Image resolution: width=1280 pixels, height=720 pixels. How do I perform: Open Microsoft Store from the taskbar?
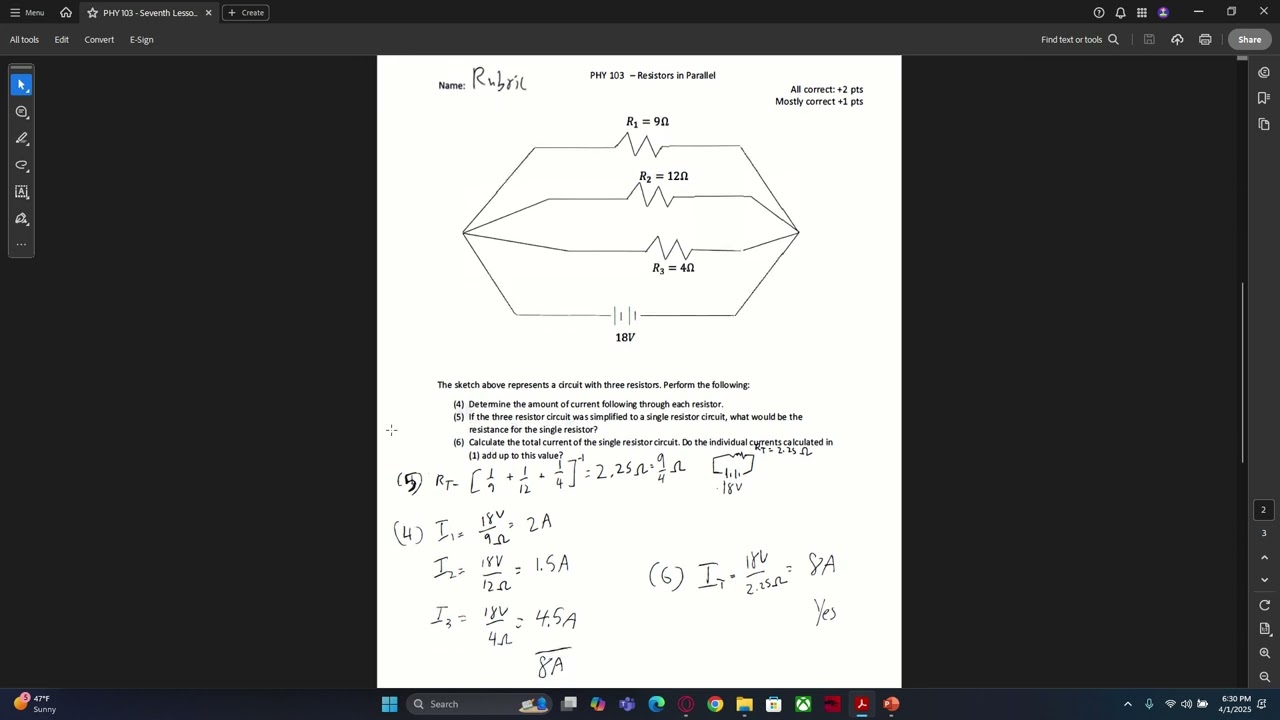click(x=774, y=704)
